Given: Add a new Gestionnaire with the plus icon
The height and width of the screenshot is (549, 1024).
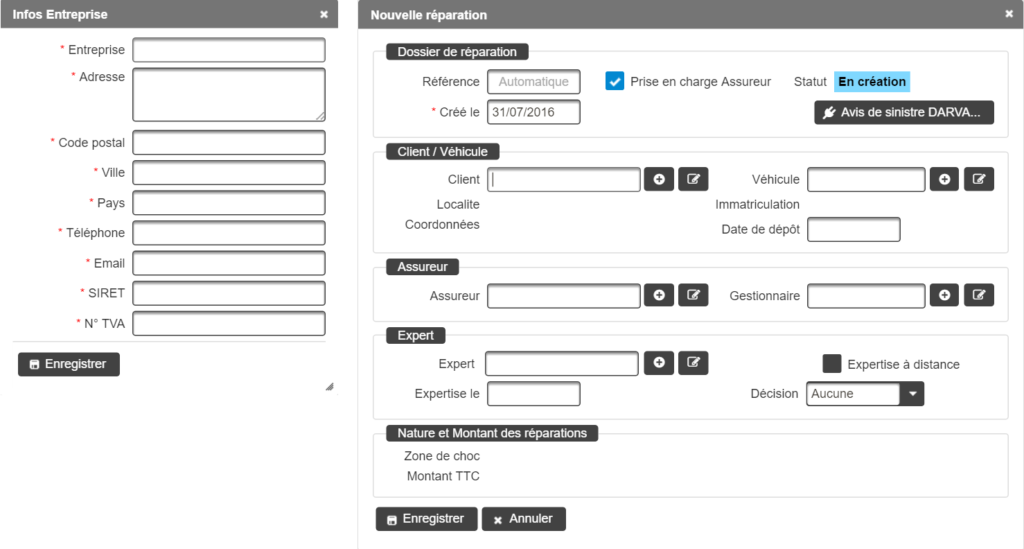Looking at the screenshot, I should pos(944,295).
